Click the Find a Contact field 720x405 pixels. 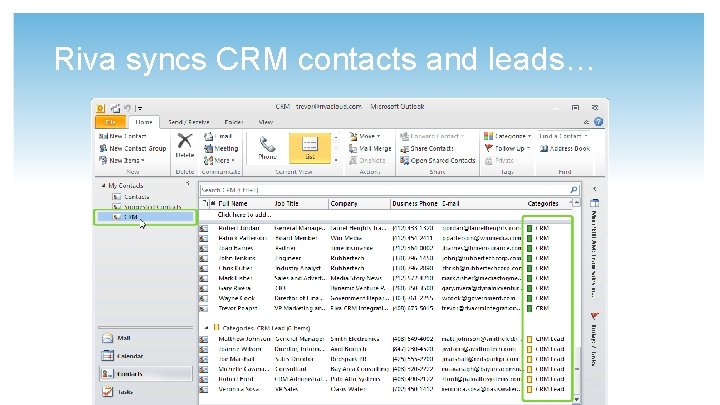click(563, 136)
